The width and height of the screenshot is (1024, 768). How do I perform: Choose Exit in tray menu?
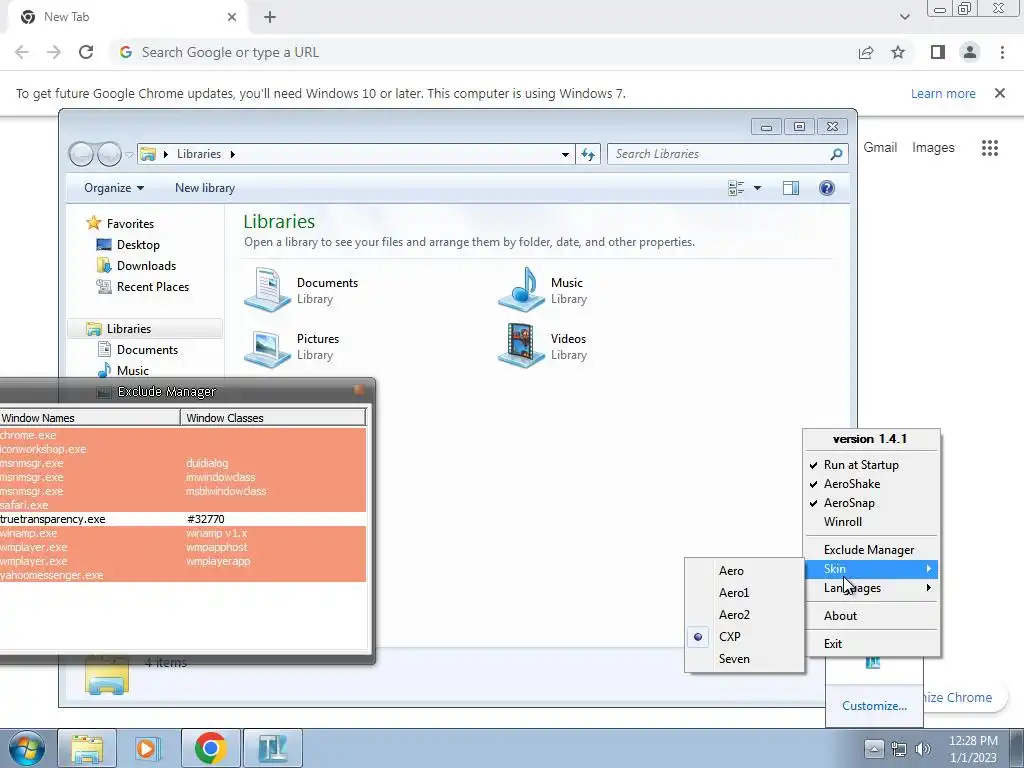coord(871,644)
